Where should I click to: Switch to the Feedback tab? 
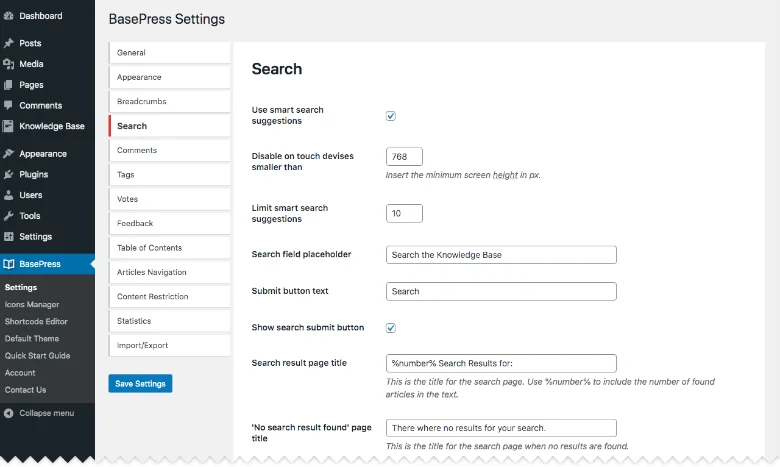click(x=170, y=223)
